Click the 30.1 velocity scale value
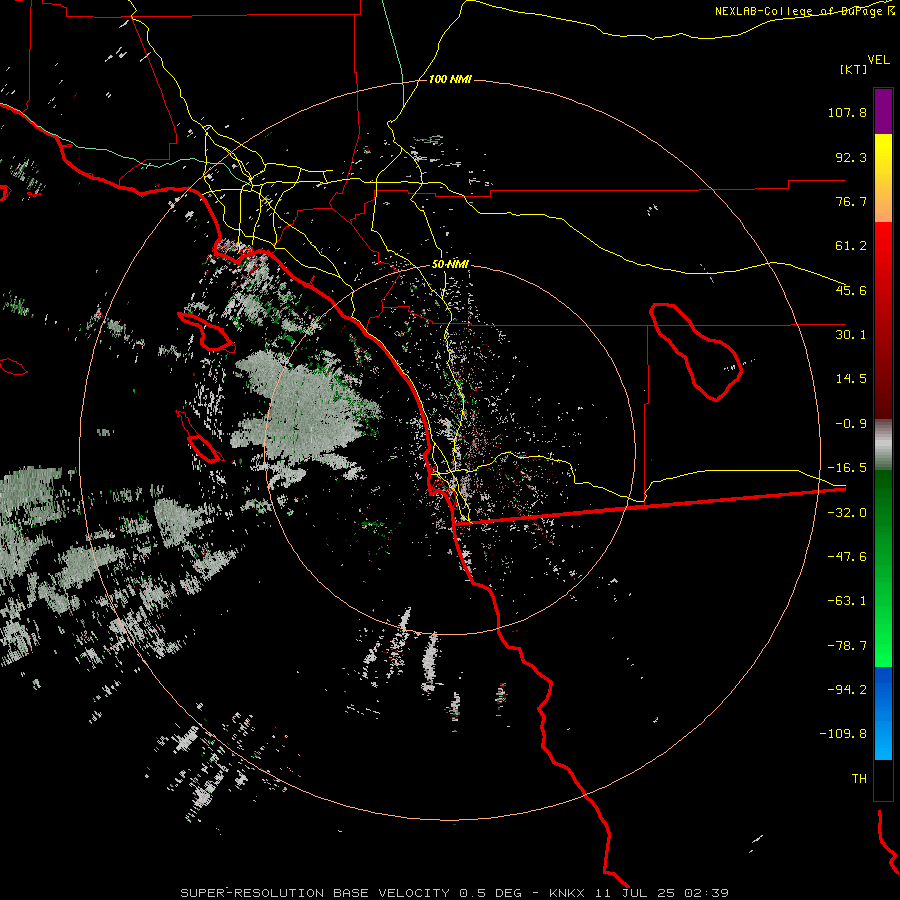900x900 pixels. (x=851, y=335)
